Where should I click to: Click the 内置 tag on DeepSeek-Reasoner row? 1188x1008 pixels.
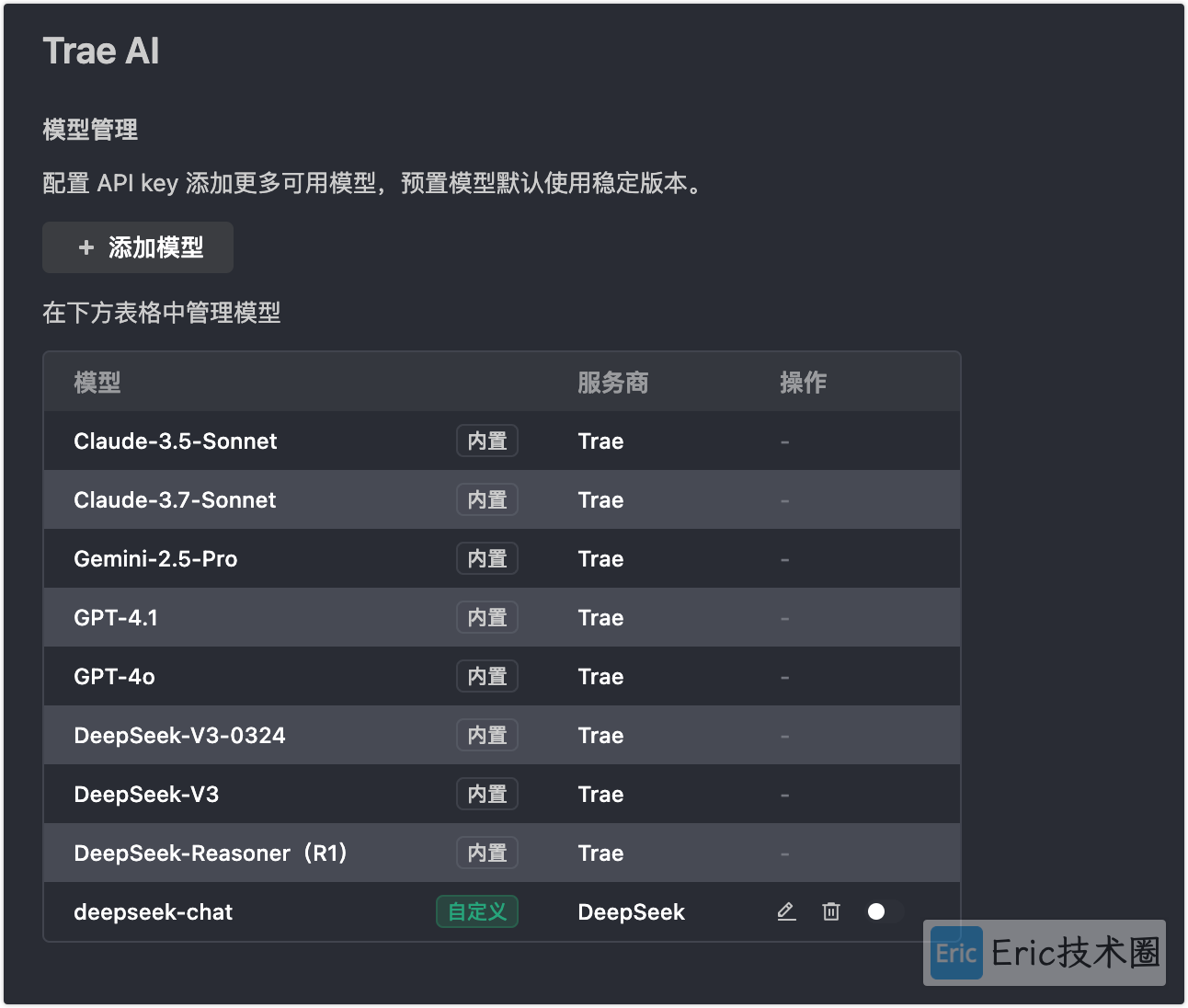[x=487, y=853]
